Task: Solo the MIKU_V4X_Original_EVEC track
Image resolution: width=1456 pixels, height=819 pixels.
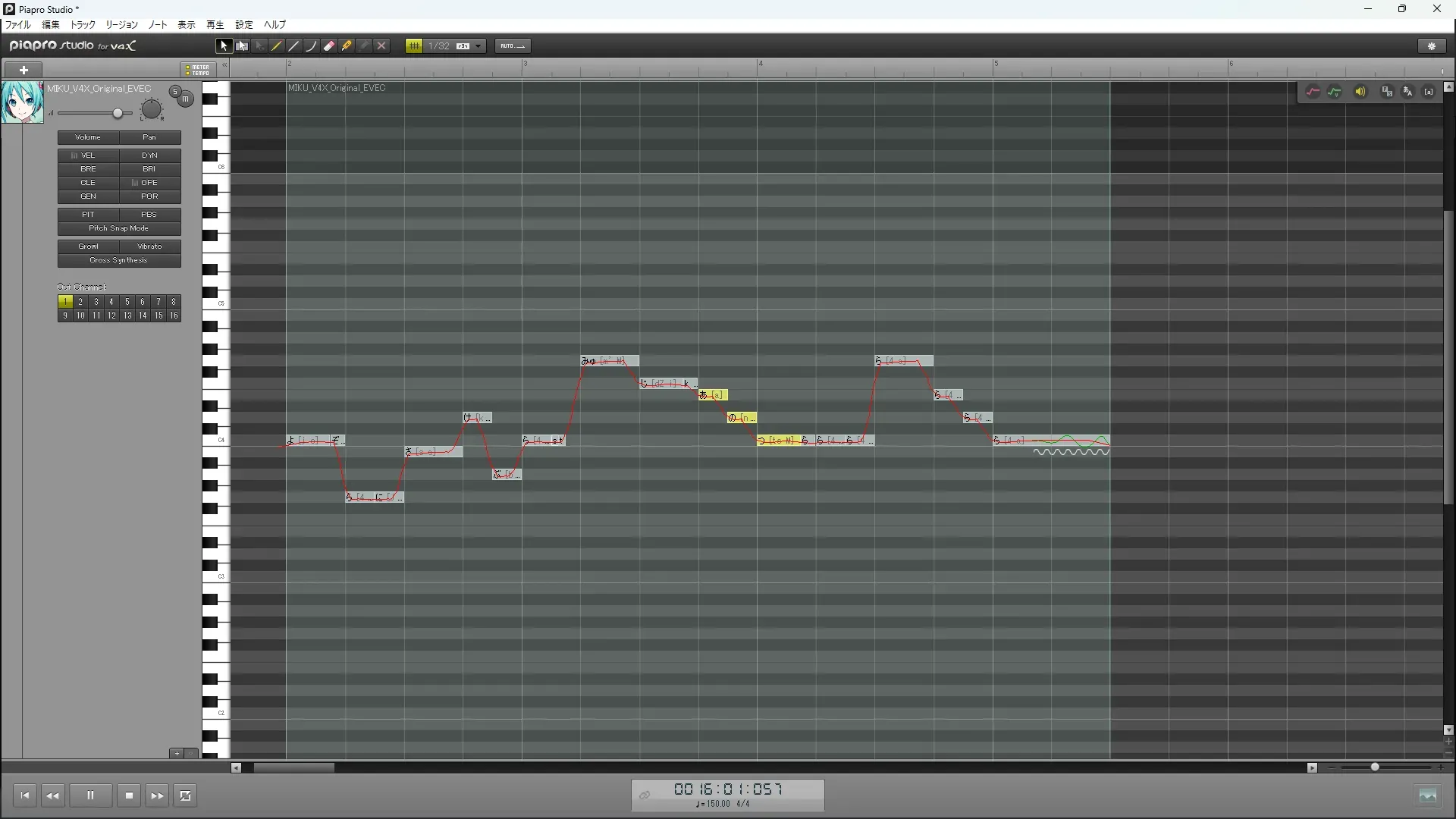Action: click(175, 92)
